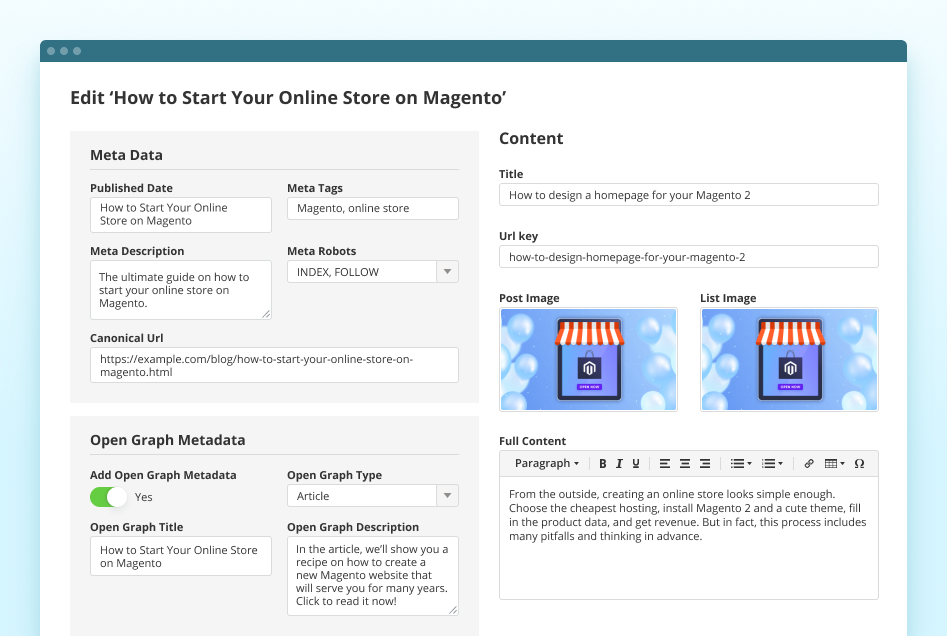Toggle underline formatting in the editor
Image resolution: width=947 pixels, height=636 pixels.
tap(636, 464)
